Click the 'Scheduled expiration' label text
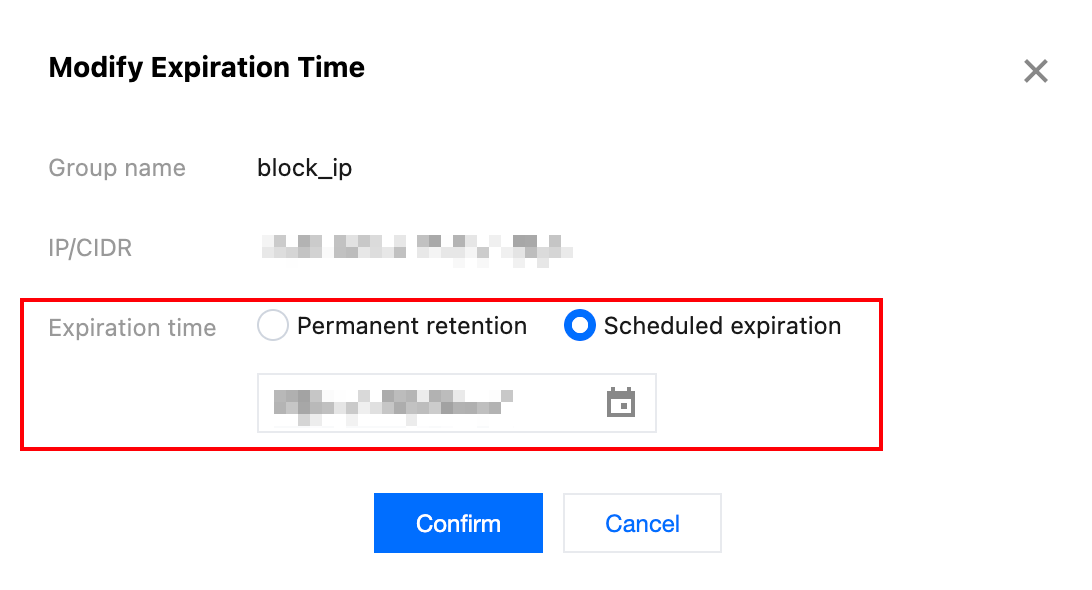Image resolution: width=1092 pixels, height=590 pixels. 722,326
